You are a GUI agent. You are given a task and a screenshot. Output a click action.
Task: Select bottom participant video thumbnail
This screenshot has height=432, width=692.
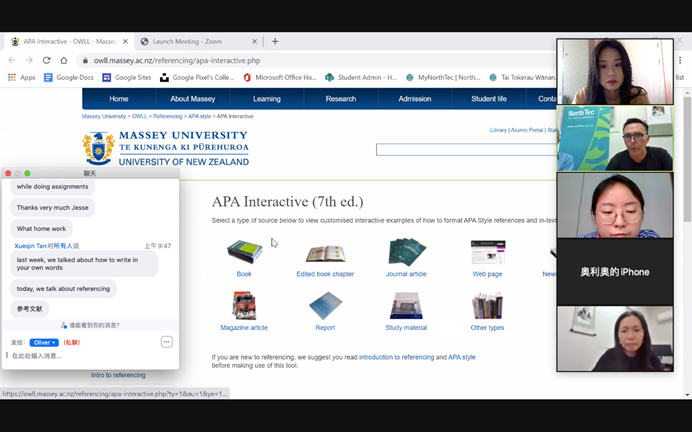click(x=615, y=338)
